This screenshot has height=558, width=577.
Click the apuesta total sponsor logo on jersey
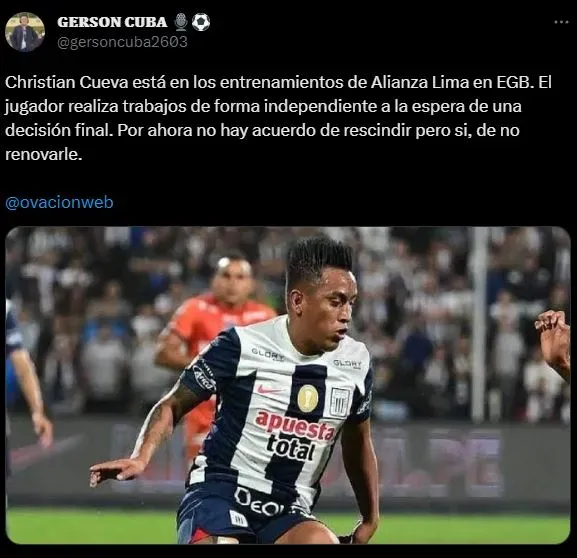click(x=294, y=435)
